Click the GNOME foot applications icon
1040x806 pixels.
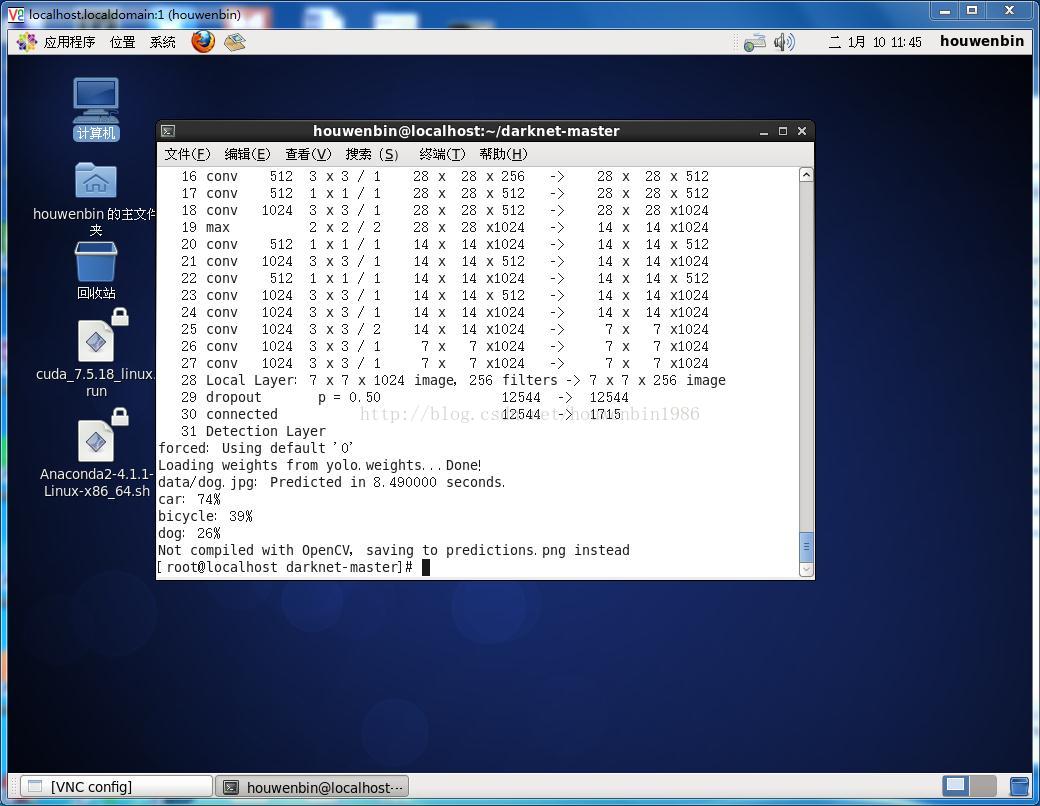26,42
